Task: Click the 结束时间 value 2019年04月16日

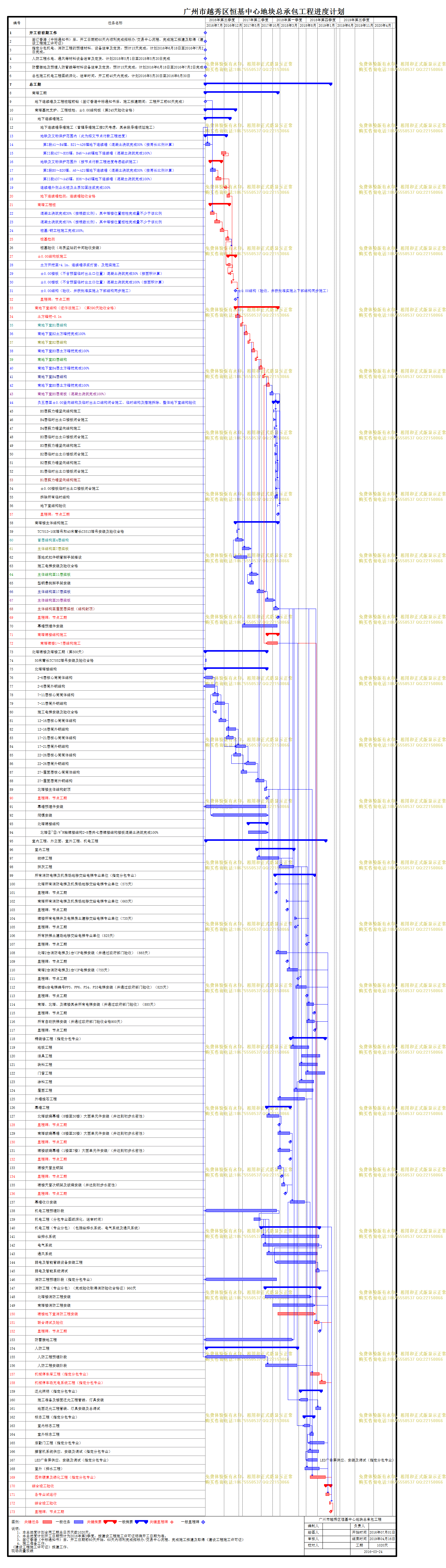Action: coord(382,1539)
